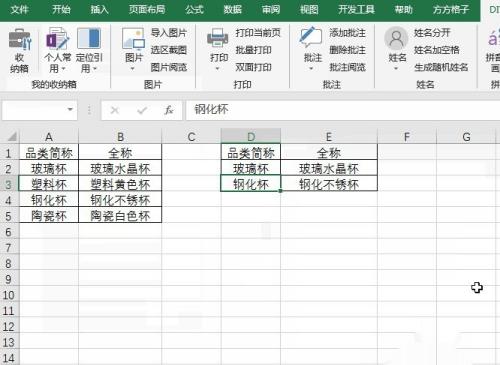Click the formula bar confirm checkmark
This screenshot has width=500, height=365.
click(142, 110)
